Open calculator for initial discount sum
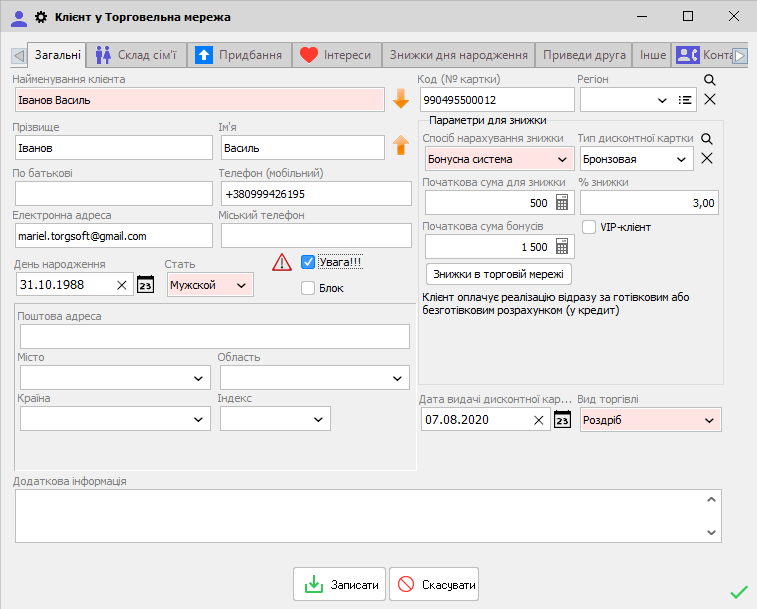Image resolution: width=757 pixels, height=609 pixels. pos(562,203)
